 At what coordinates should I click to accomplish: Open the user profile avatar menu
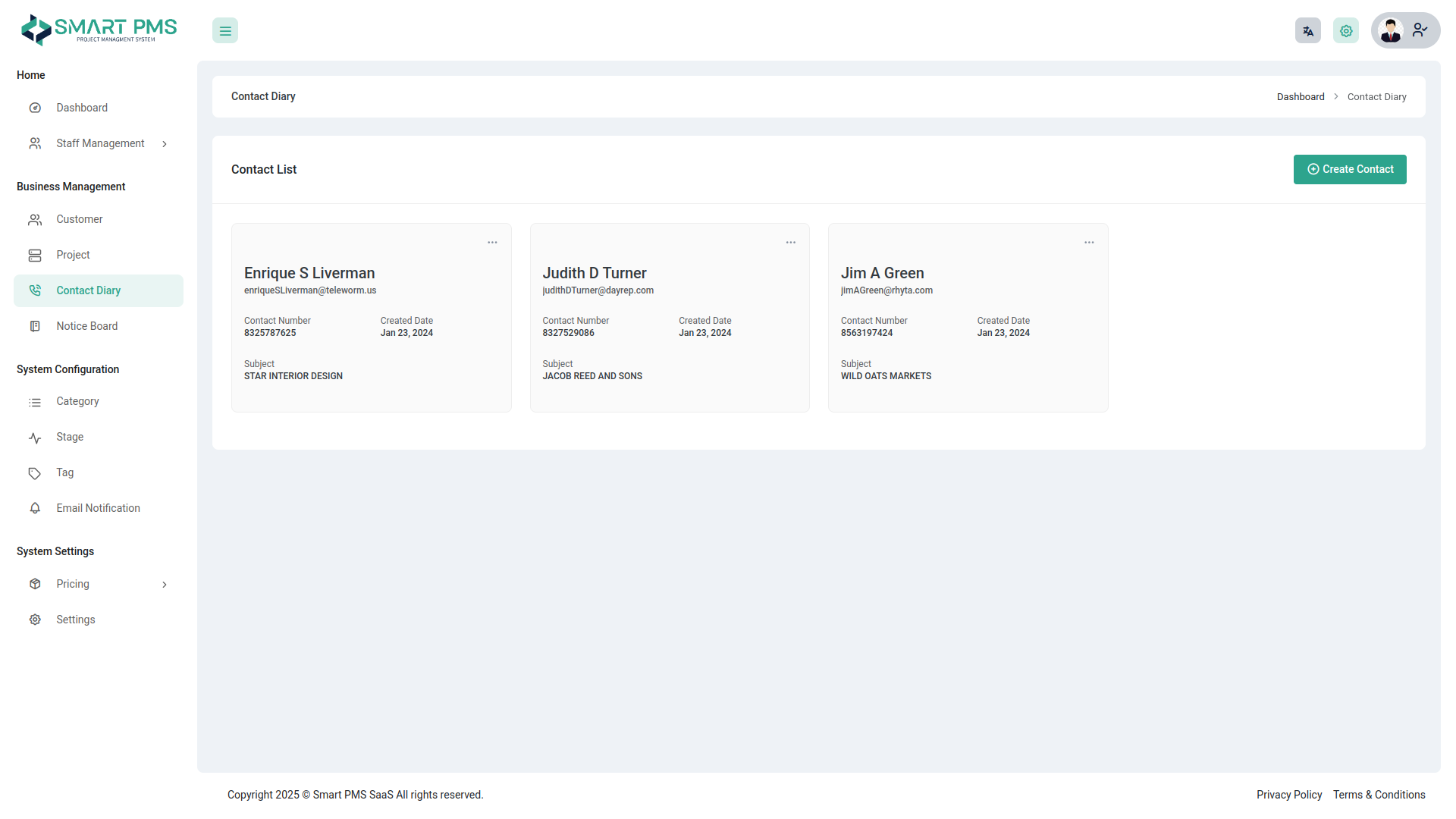pos(1404,31)
